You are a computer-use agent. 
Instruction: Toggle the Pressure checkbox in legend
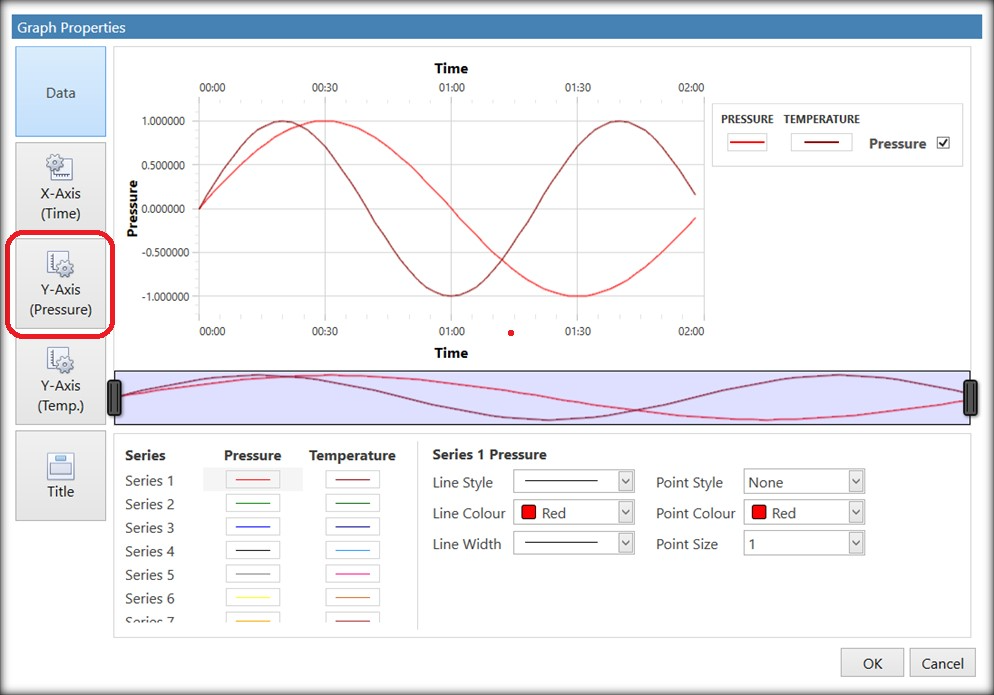(x=943, y=143)
